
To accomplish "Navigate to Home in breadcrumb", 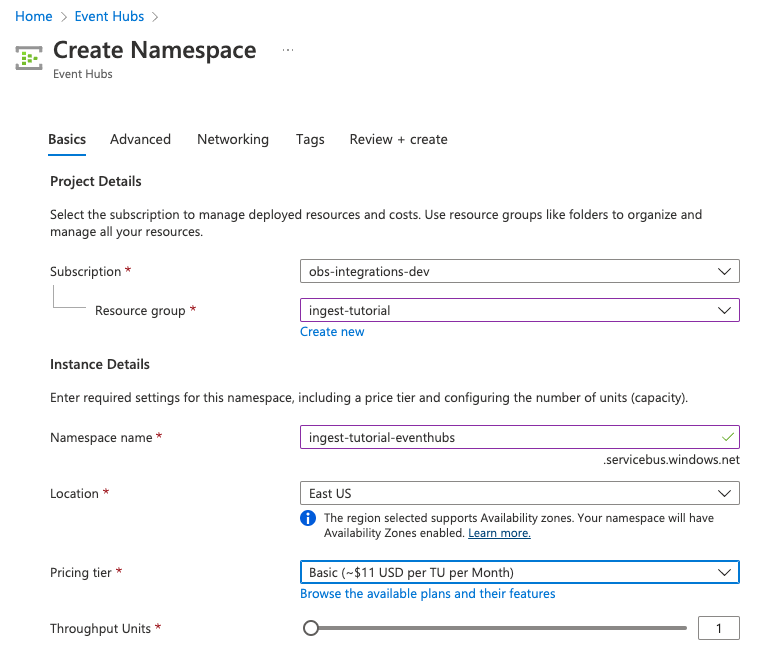I will pyautogui.click(x=34, y=16).
